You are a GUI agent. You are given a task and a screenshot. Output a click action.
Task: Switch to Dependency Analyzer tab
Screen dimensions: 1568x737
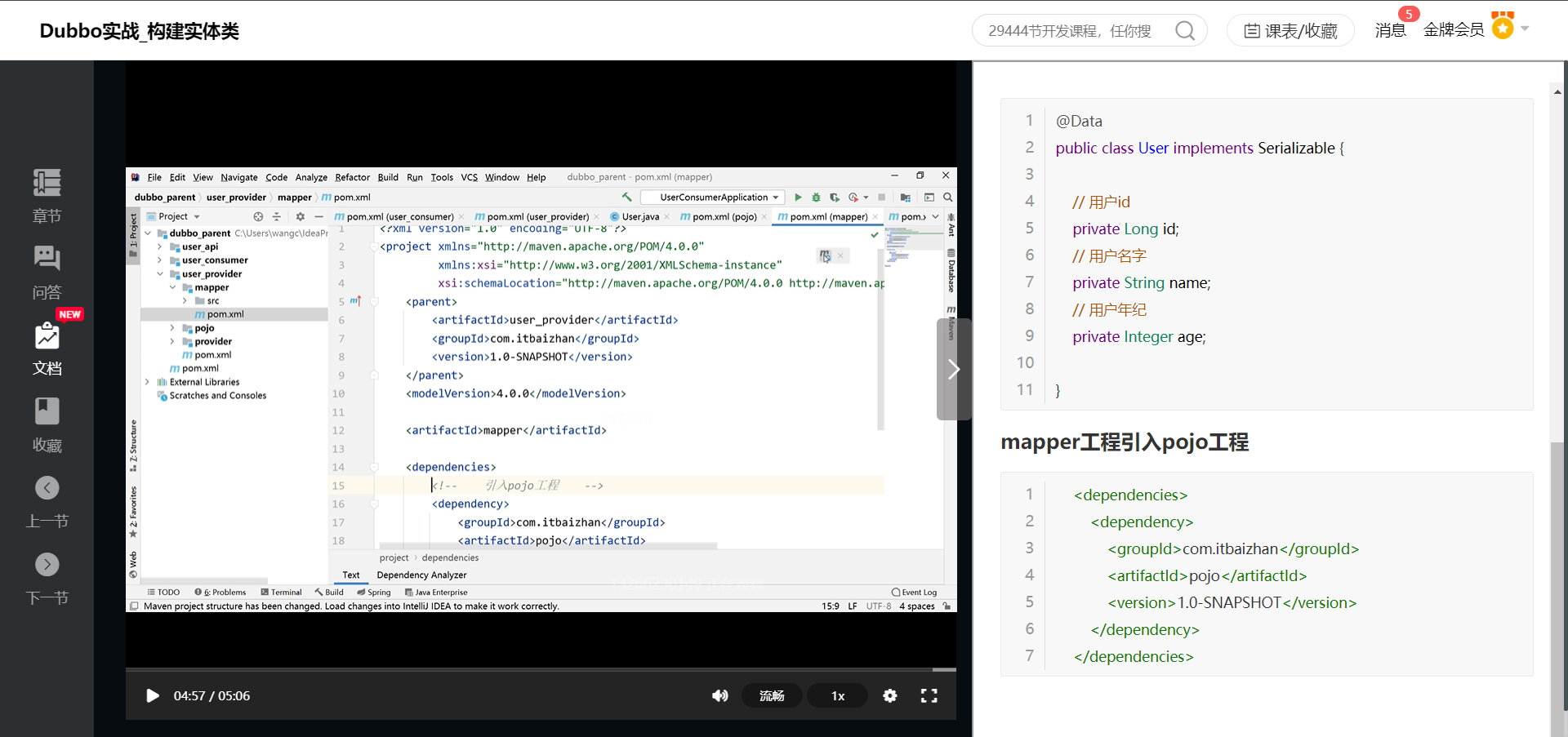[x=421, y=575]
